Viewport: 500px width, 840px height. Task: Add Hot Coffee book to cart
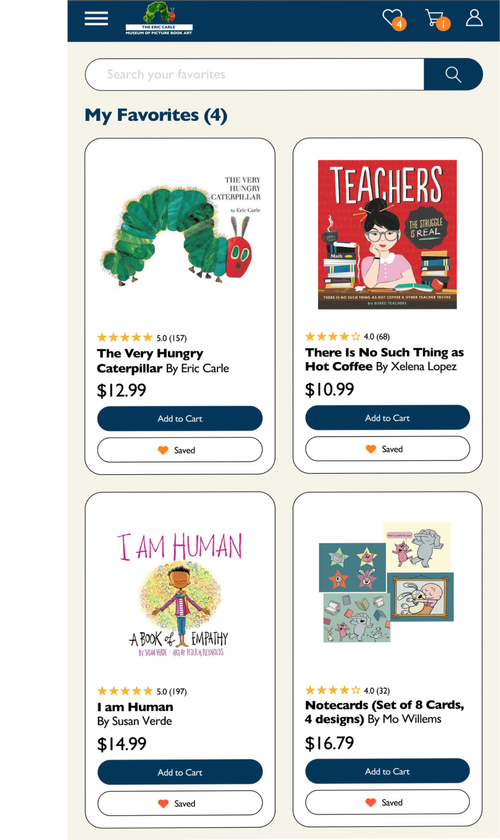point(387,417)
